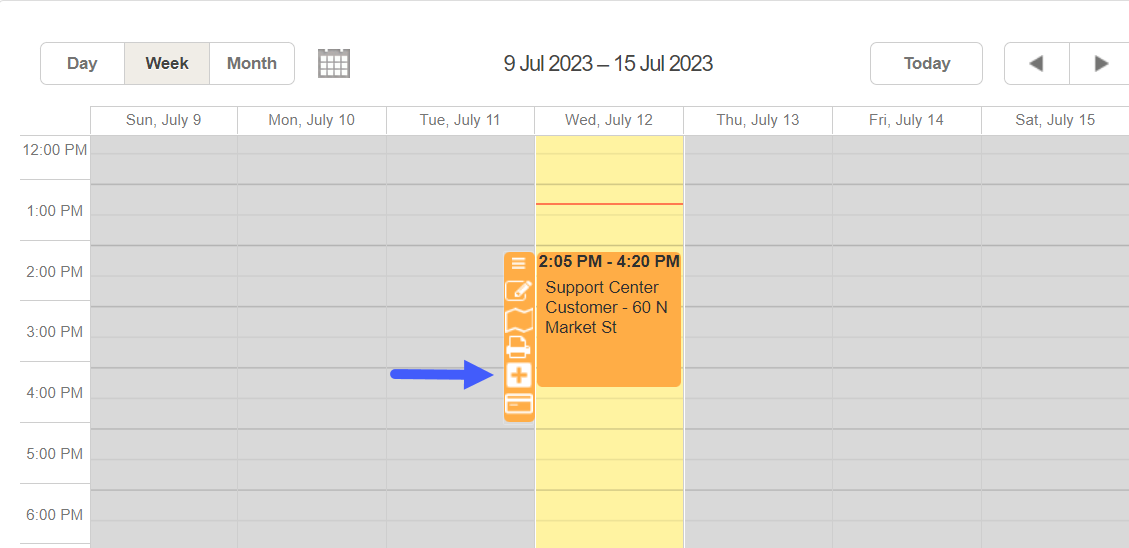Switch to Week view
Image resolution: width=1129 pixels, height=548 pixels.
tap(167, 63)
